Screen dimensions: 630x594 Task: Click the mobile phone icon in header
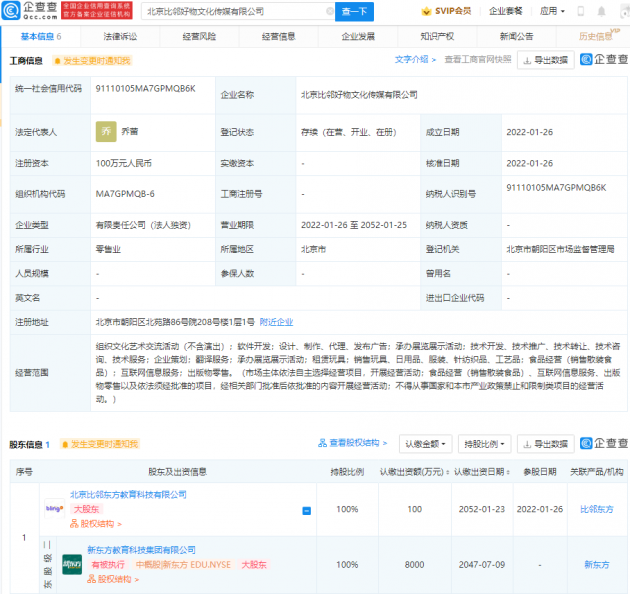(x=581, y=11)
